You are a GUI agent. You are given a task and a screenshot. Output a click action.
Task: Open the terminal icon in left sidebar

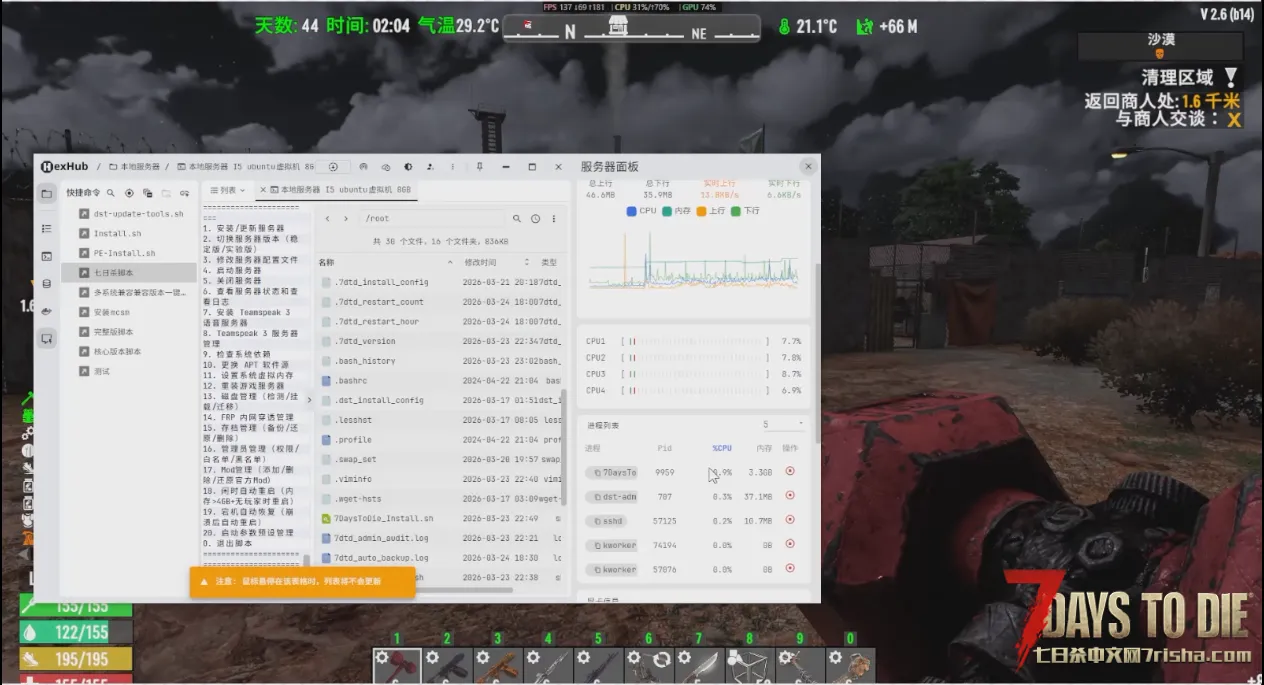tap(46, 256)
